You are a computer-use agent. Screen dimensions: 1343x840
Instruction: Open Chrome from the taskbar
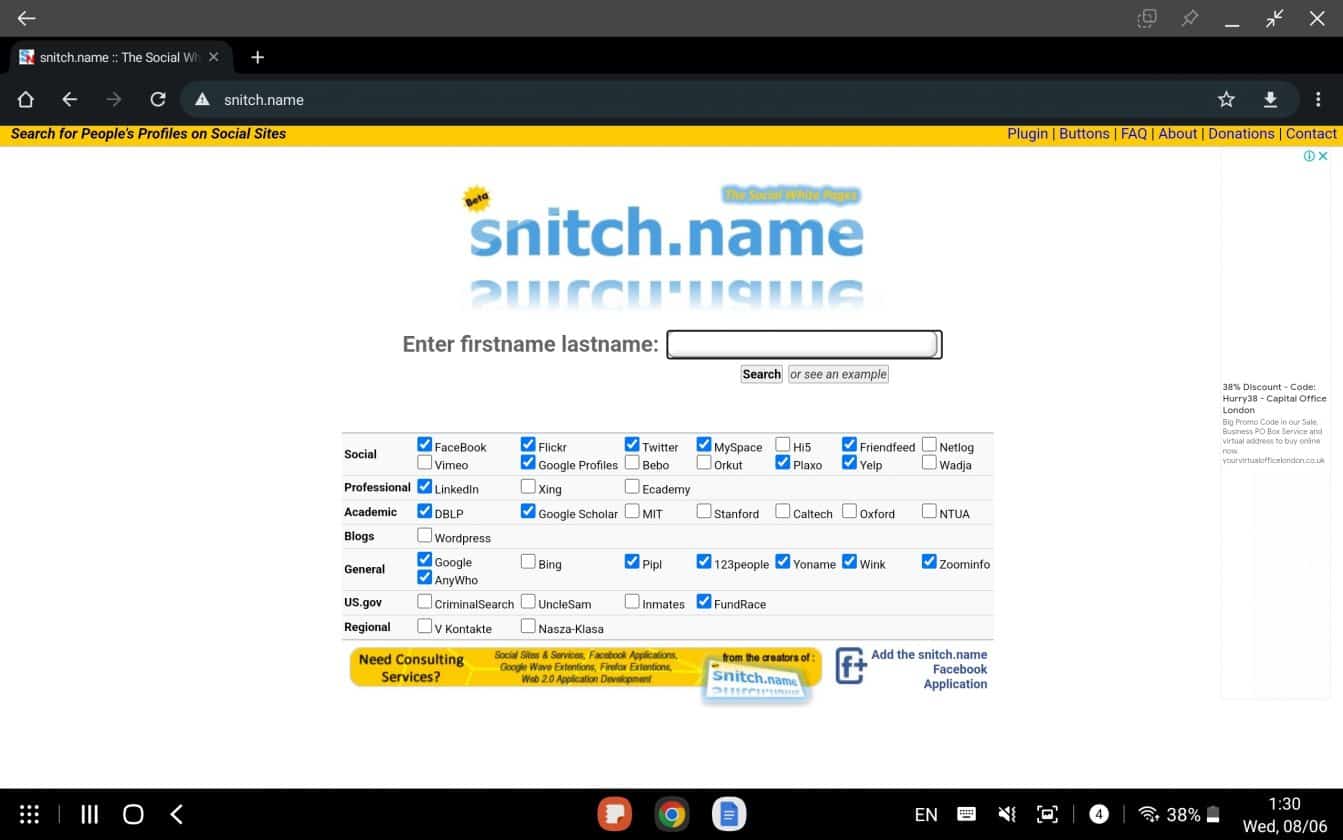coord(671,813)
